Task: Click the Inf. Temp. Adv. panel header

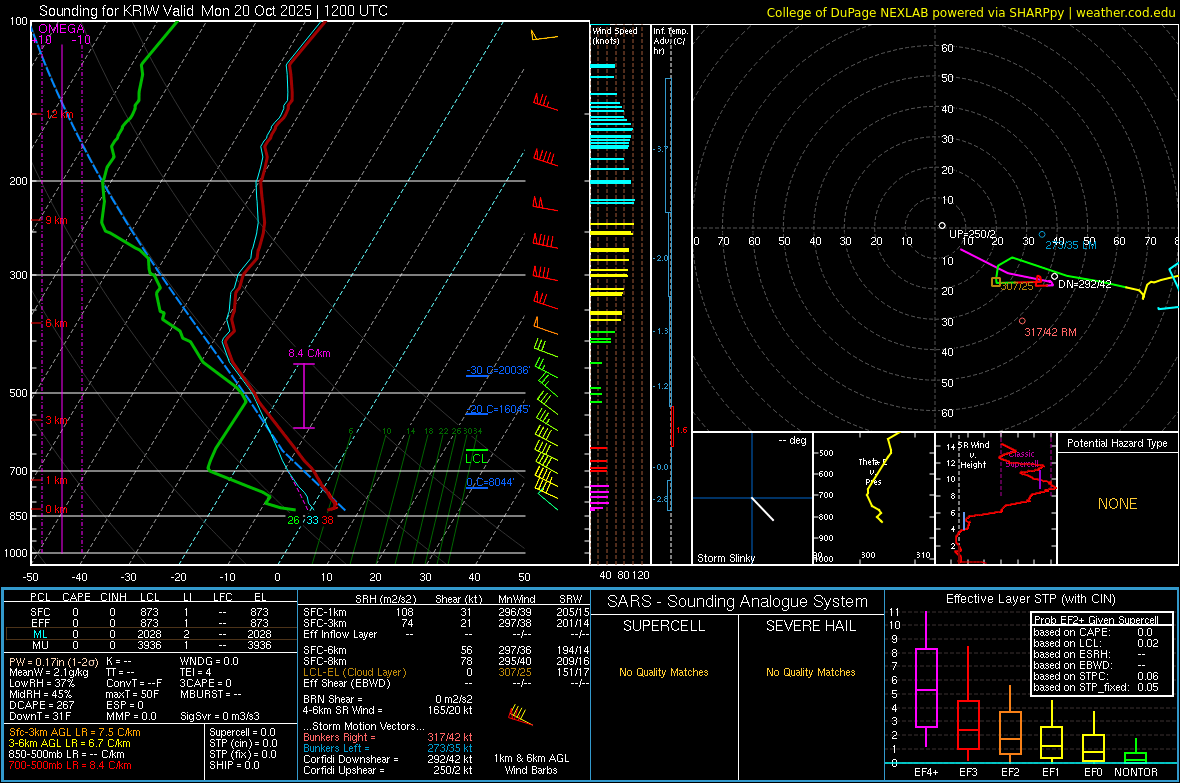Action: (x=669, y=41)
